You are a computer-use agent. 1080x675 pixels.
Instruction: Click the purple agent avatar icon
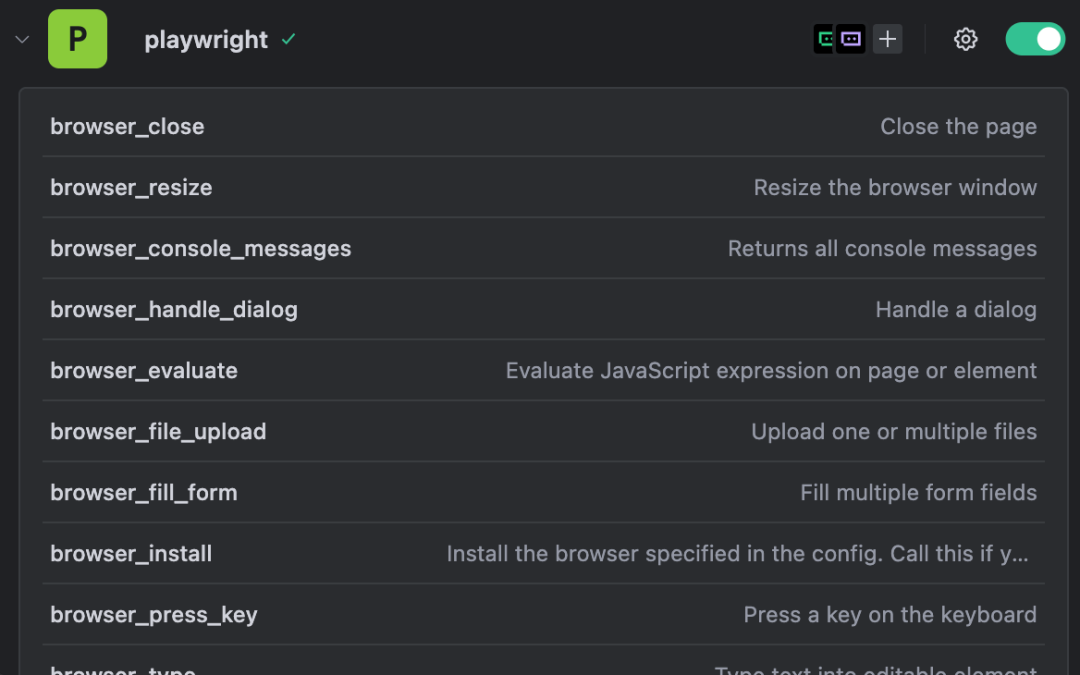851,40
